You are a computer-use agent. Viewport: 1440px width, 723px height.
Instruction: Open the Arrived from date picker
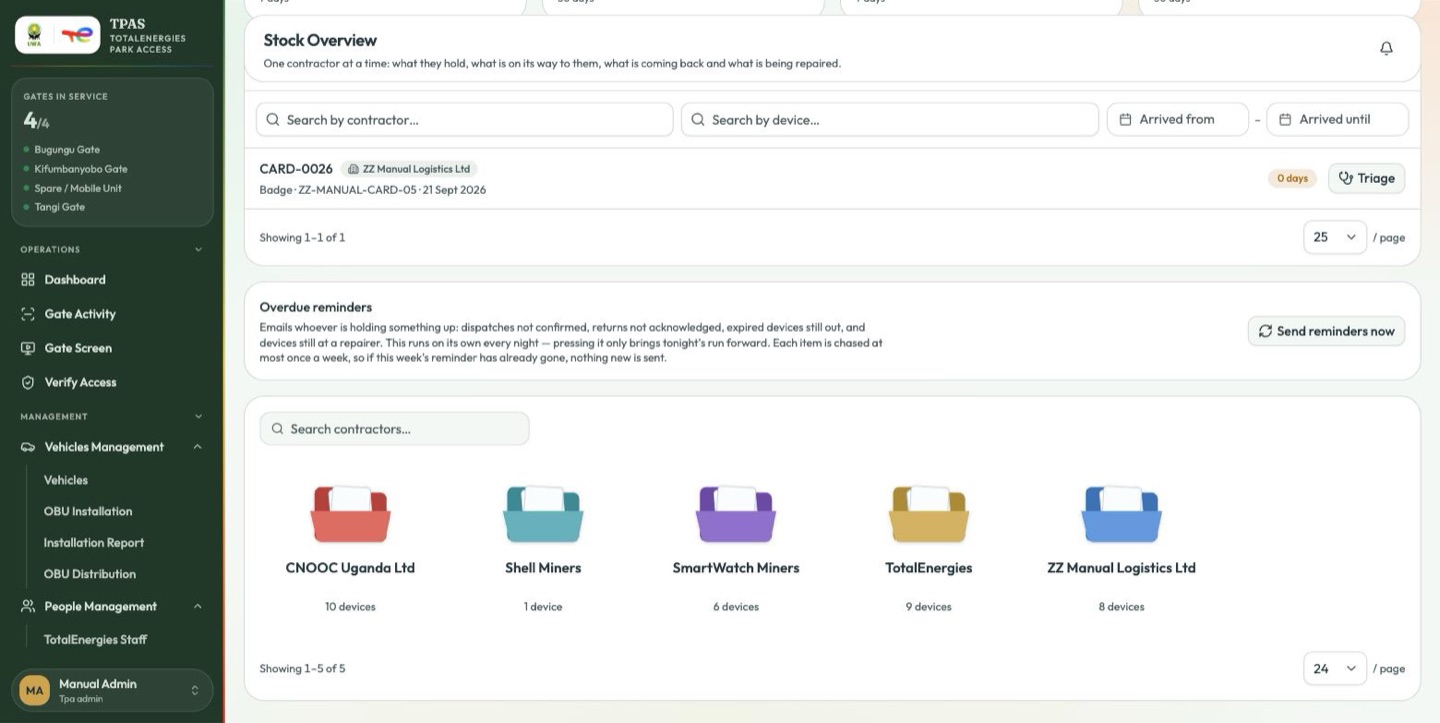pos(1177,119)
